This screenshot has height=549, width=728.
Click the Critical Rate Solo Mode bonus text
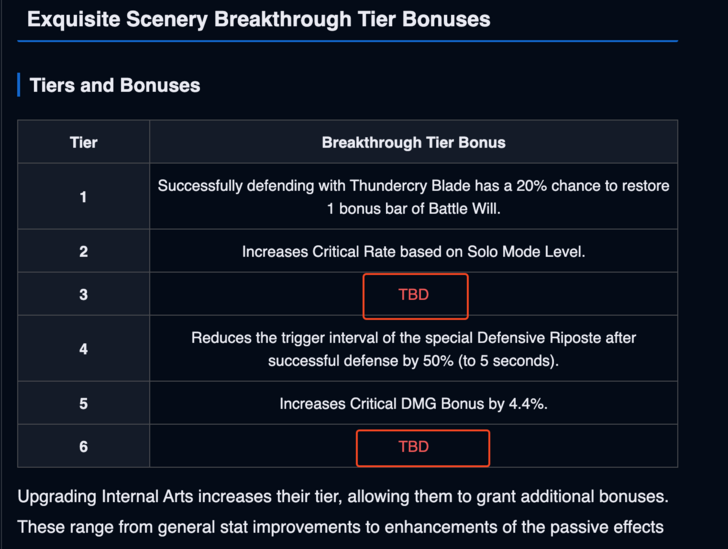pyautogui.click(x=413, y=252)
